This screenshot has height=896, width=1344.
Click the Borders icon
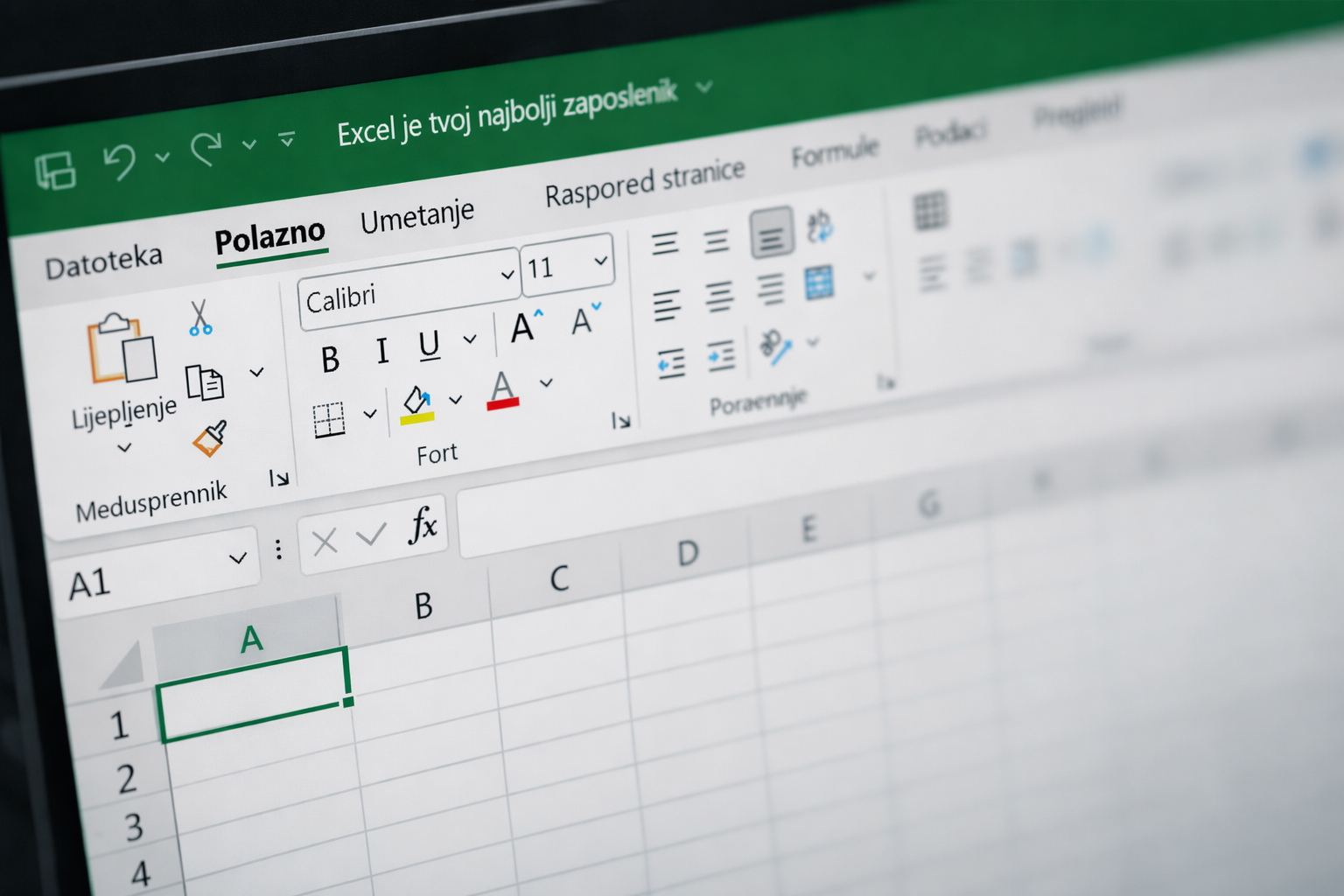329,420
